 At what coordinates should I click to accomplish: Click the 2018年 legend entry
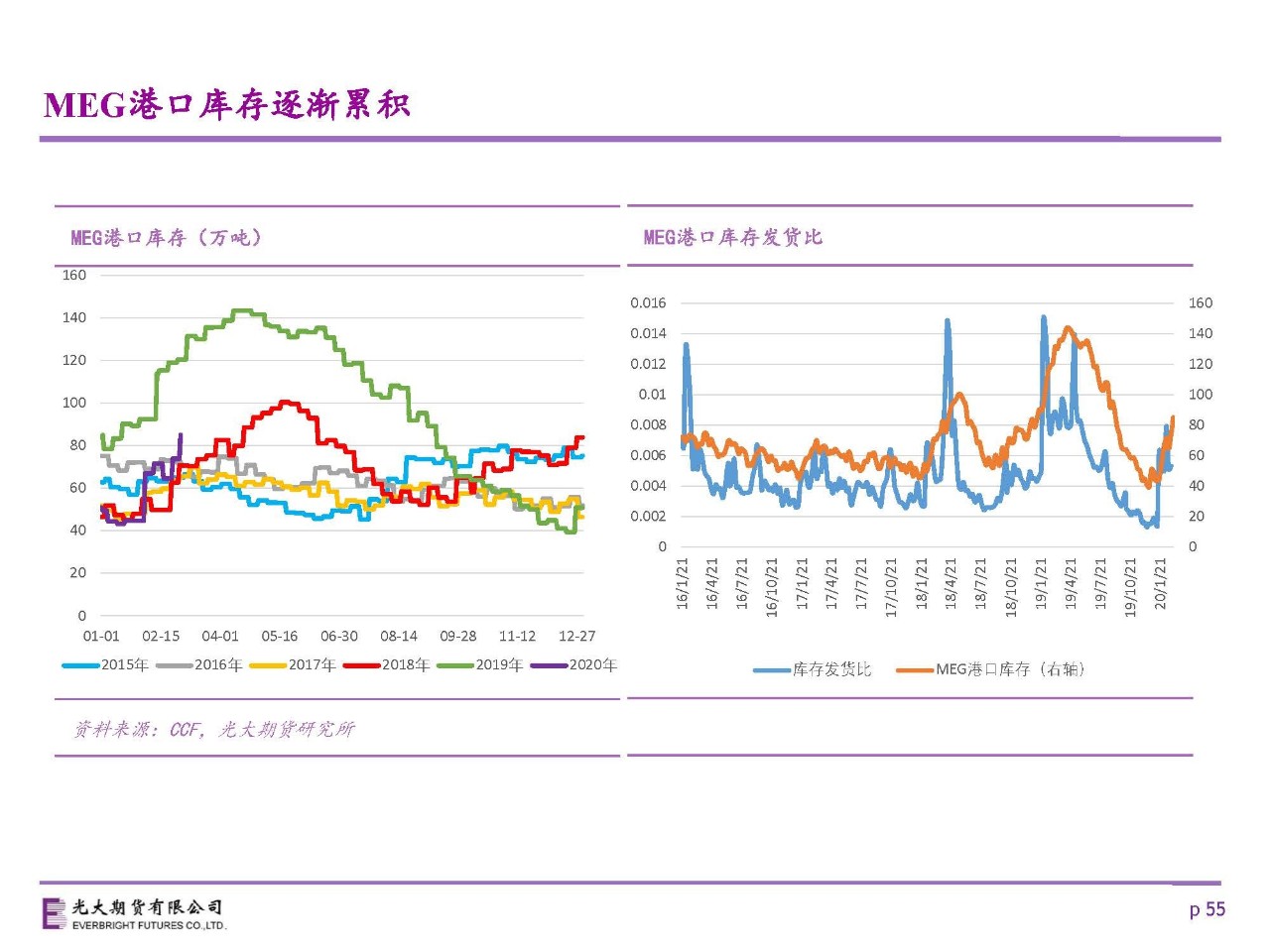pyautogui.click(x=386, y=664)
